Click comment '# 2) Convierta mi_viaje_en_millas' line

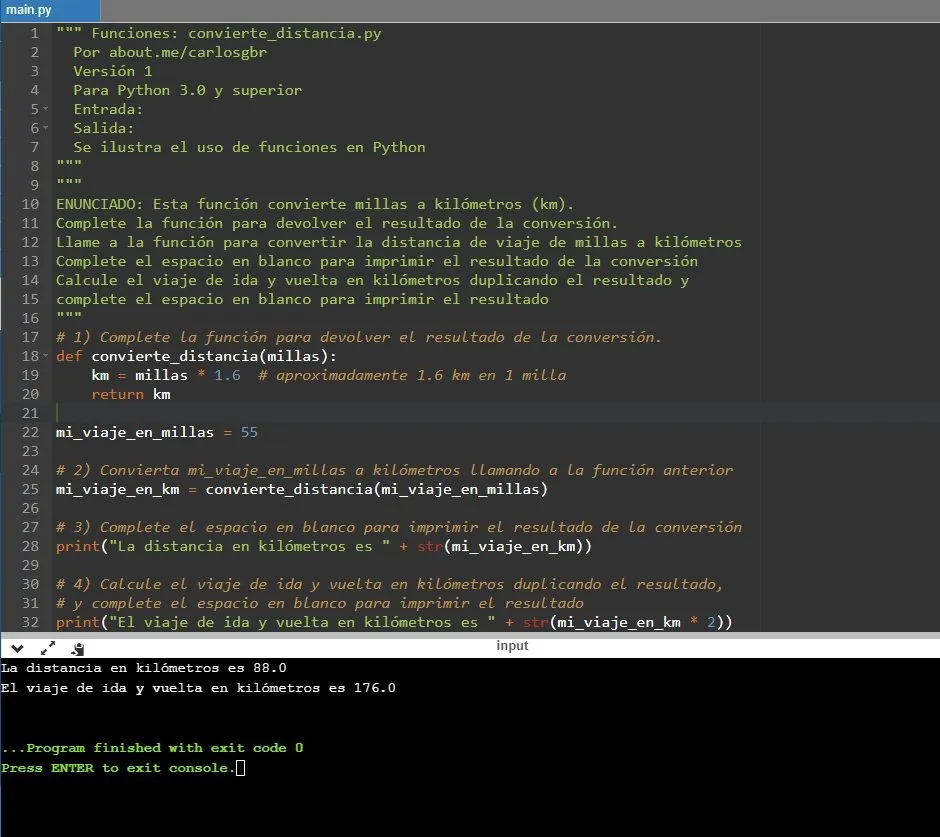click(x=394, y=470)
